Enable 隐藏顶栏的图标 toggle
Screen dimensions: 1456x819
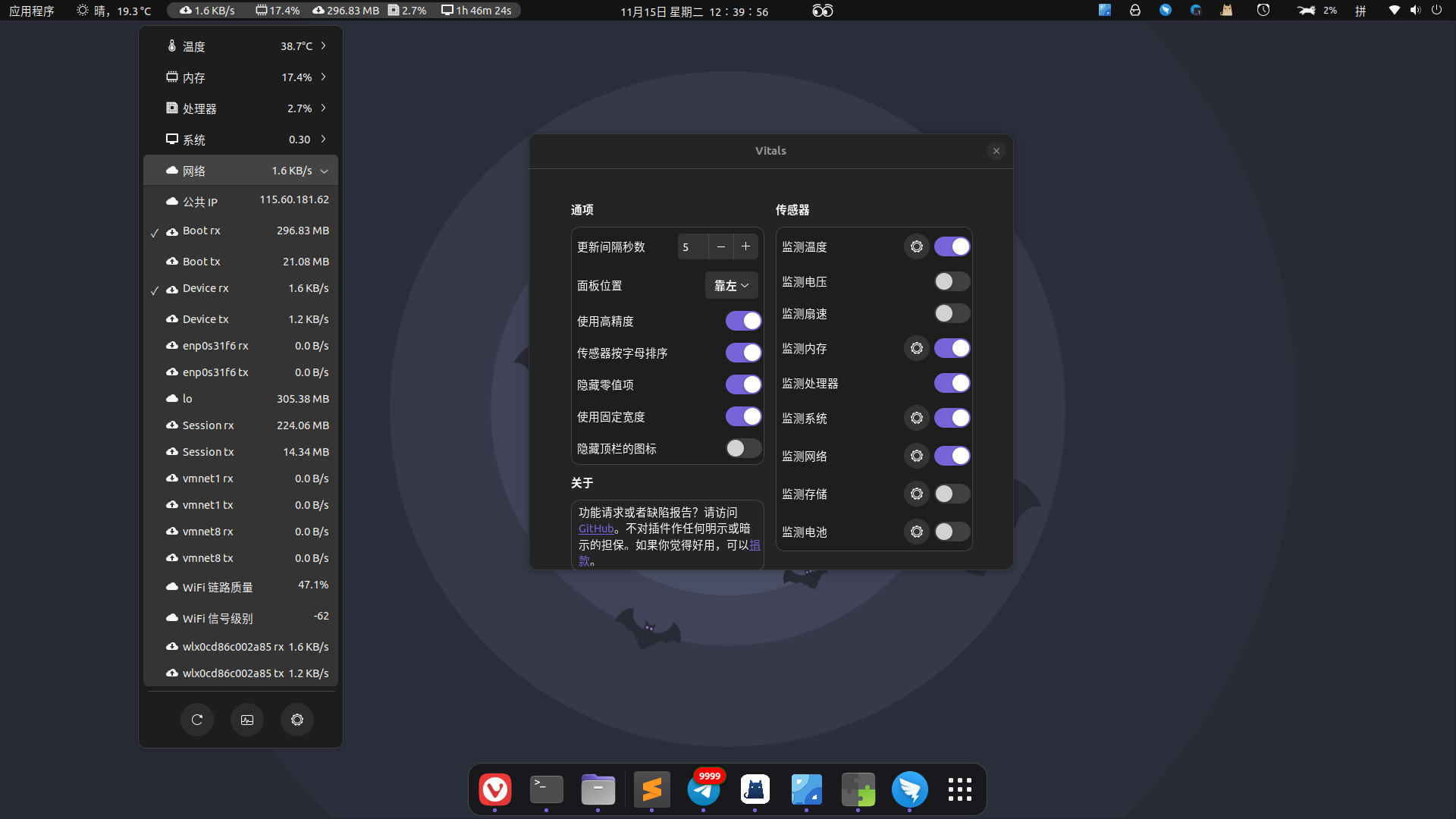[743, 448]
